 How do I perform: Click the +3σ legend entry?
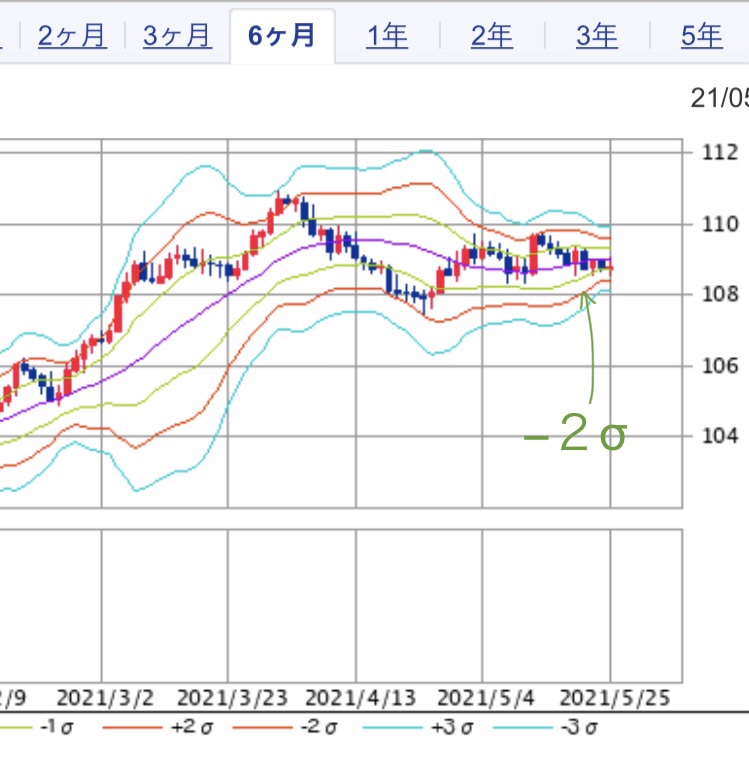pos(418,727)
